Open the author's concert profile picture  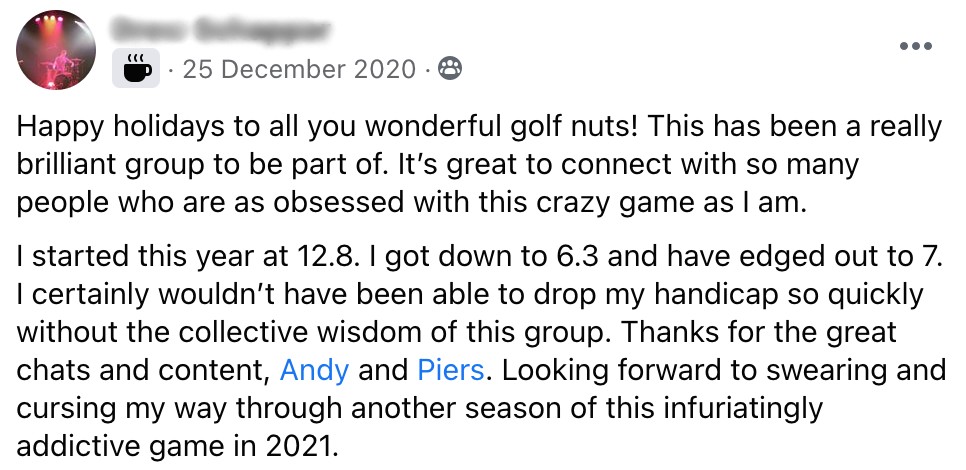[55, 50]
